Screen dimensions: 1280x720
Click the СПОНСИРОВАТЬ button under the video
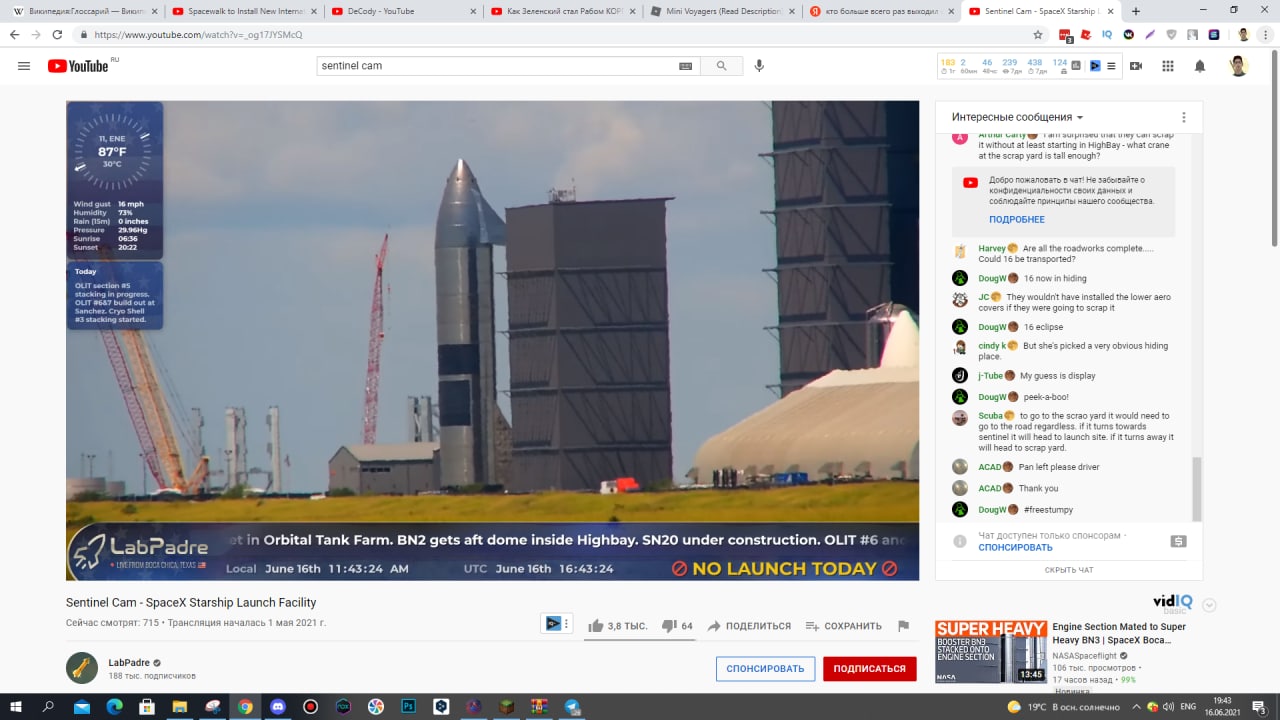[x=766, y=669]
